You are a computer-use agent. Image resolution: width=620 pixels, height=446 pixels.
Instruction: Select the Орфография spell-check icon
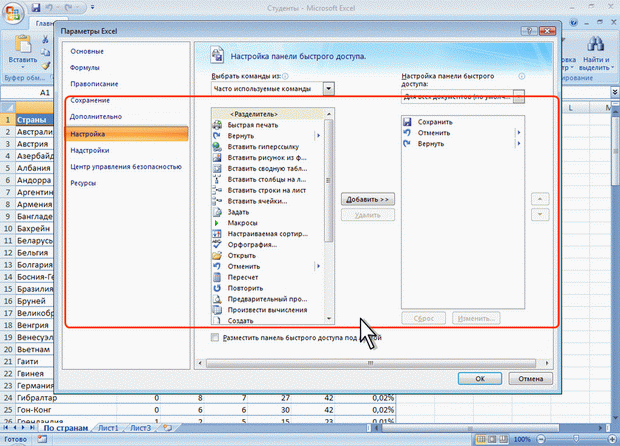tap(219, 244)
